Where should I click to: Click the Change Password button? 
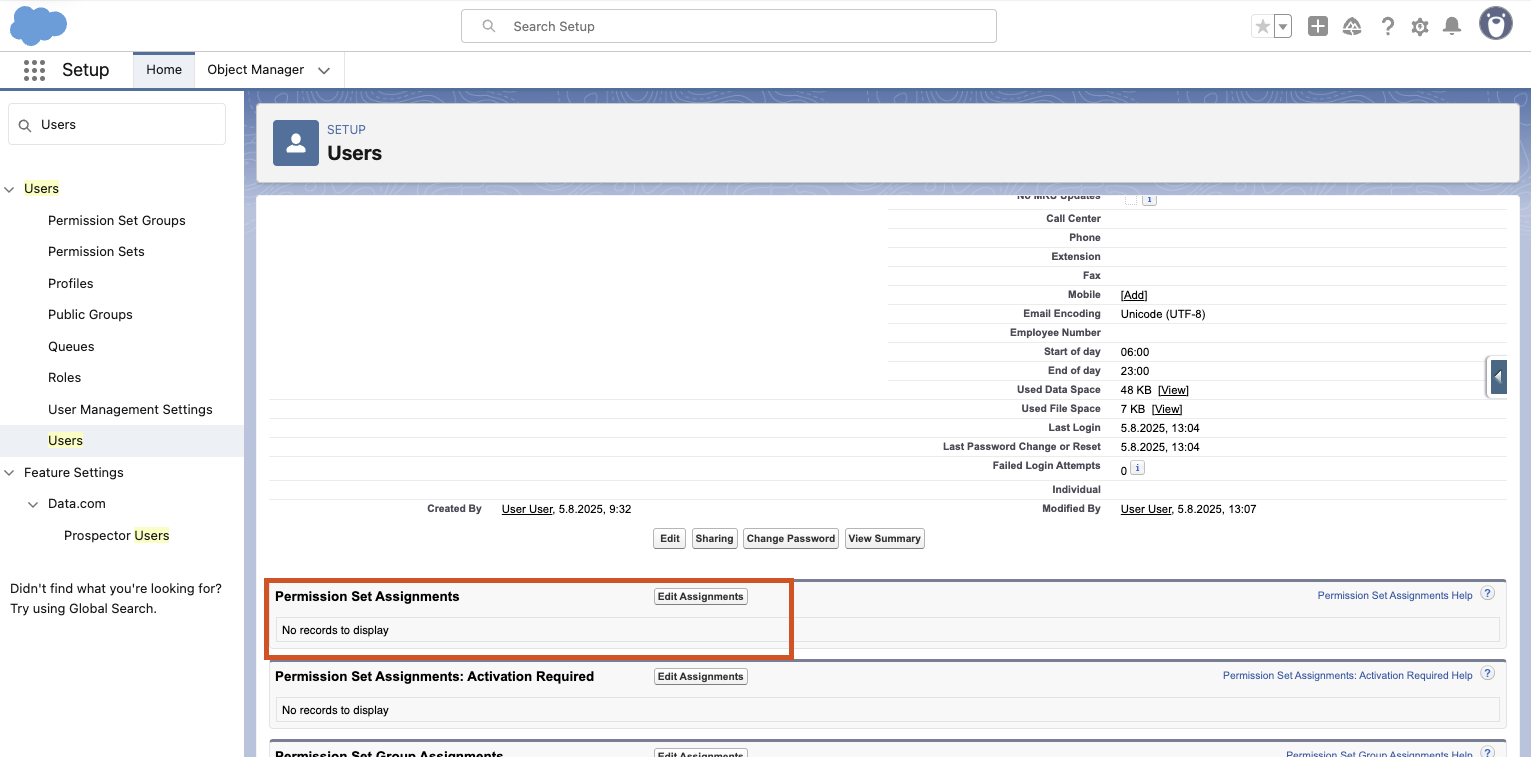pyautogui.click(x=791, y=539)
